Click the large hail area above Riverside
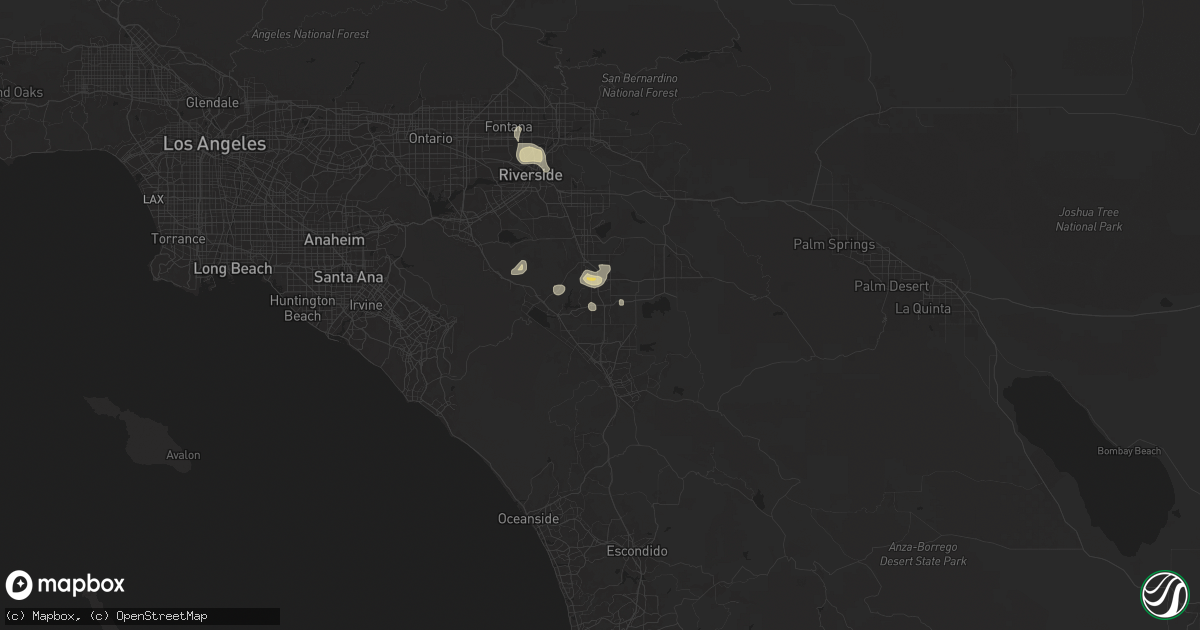1200x630 pixels. (531, 156)
